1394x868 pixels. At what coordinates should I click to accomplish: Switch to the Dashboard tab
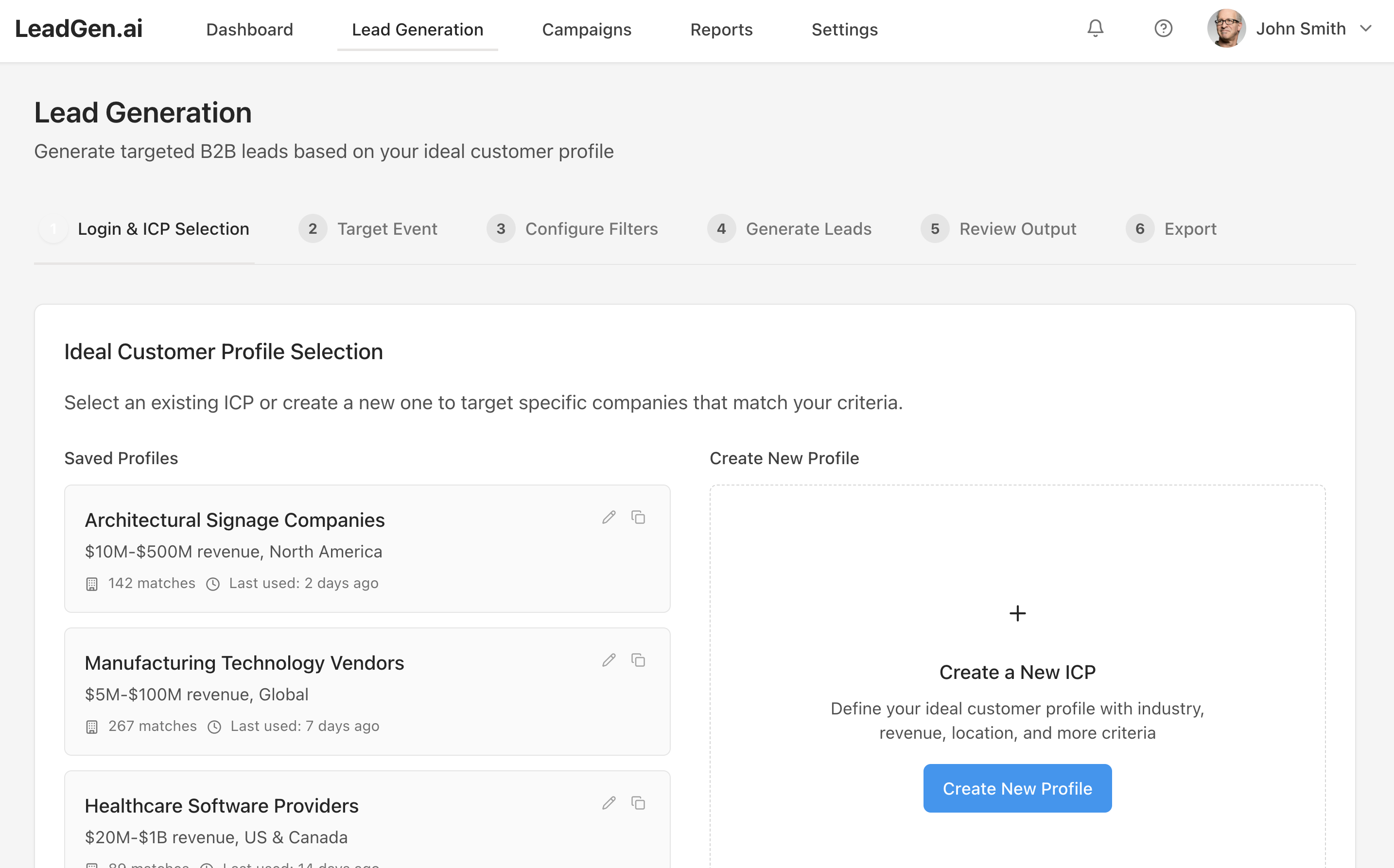coord(249,29)
